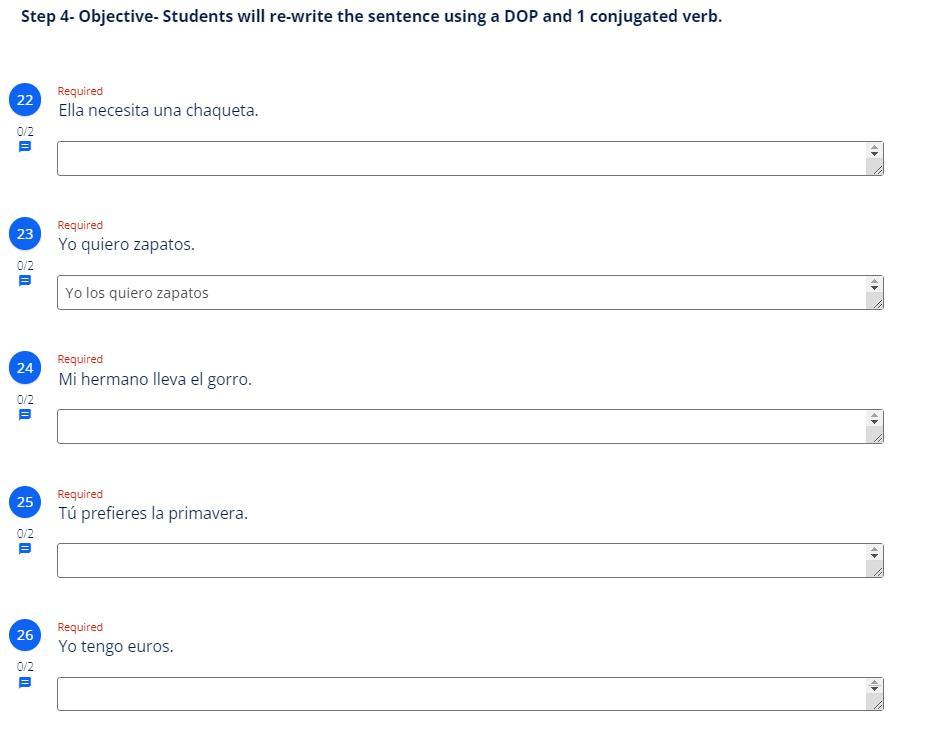The height and width of the screenshot is (750, 929).
Task: Click answer box for "Yo tengo euros"
Action: (460, 694)
